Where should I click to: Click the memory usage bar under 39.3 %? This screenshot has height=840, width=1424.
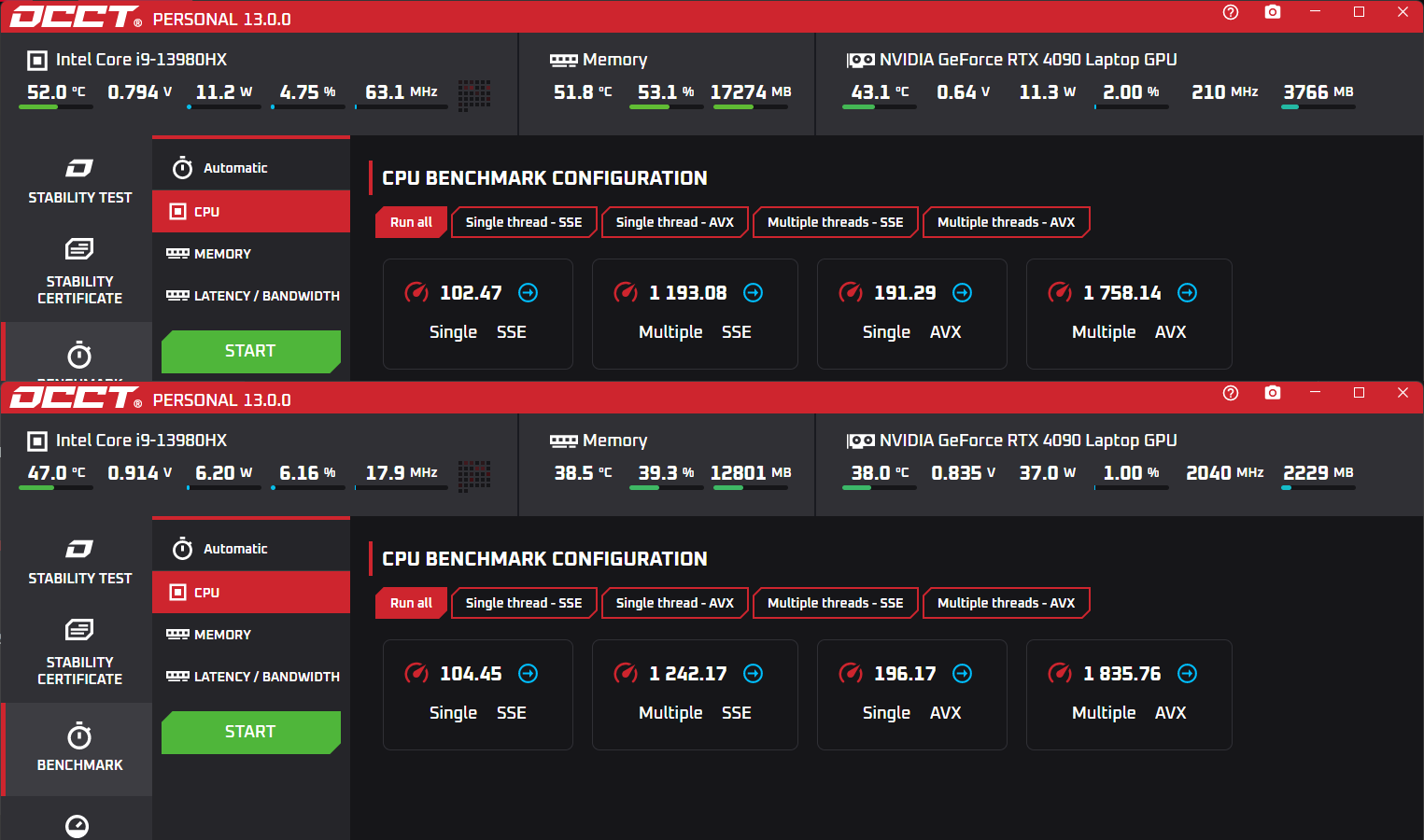click(667, 488)
